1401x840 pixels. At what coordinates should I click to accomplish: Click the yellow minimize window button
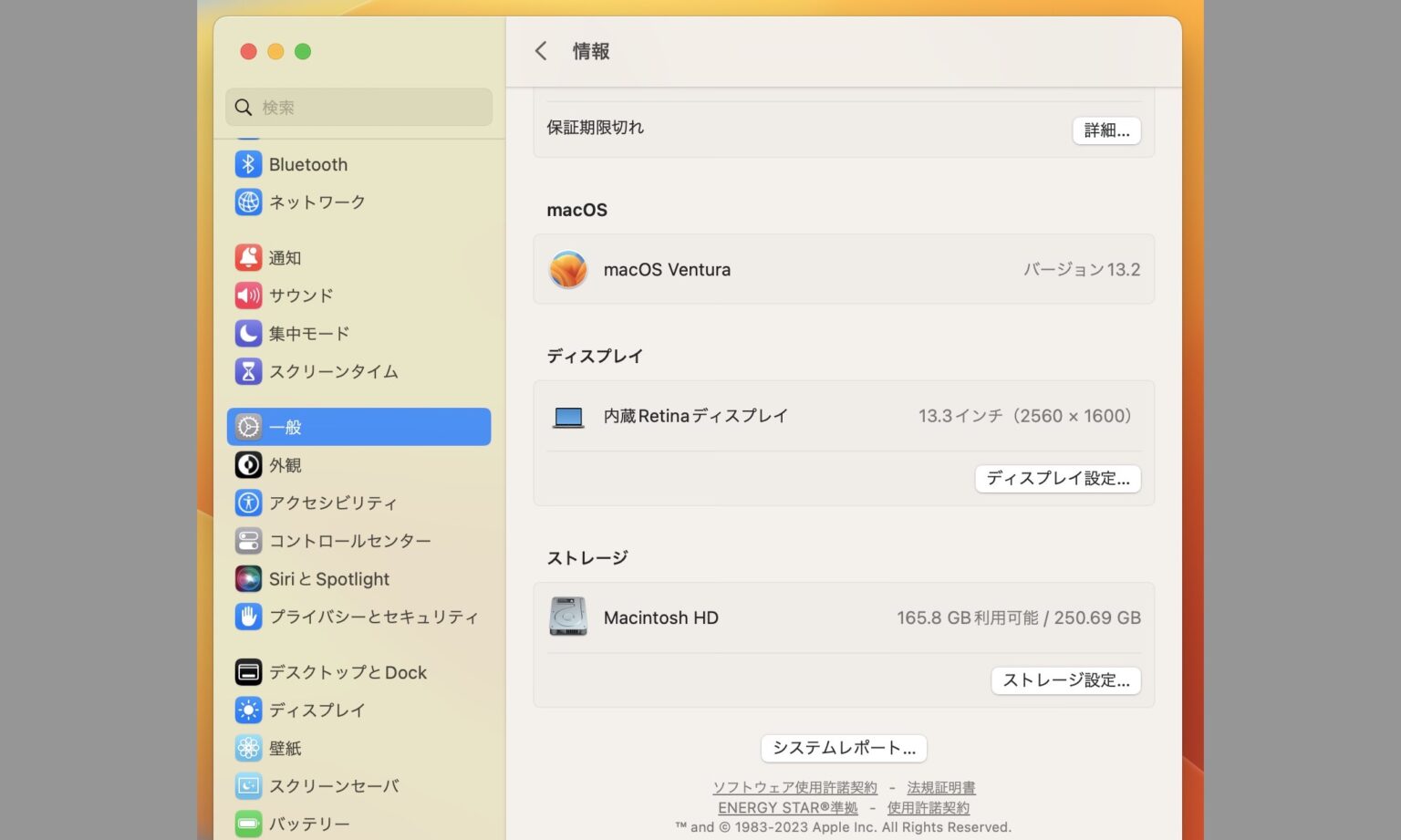(275, 51)
